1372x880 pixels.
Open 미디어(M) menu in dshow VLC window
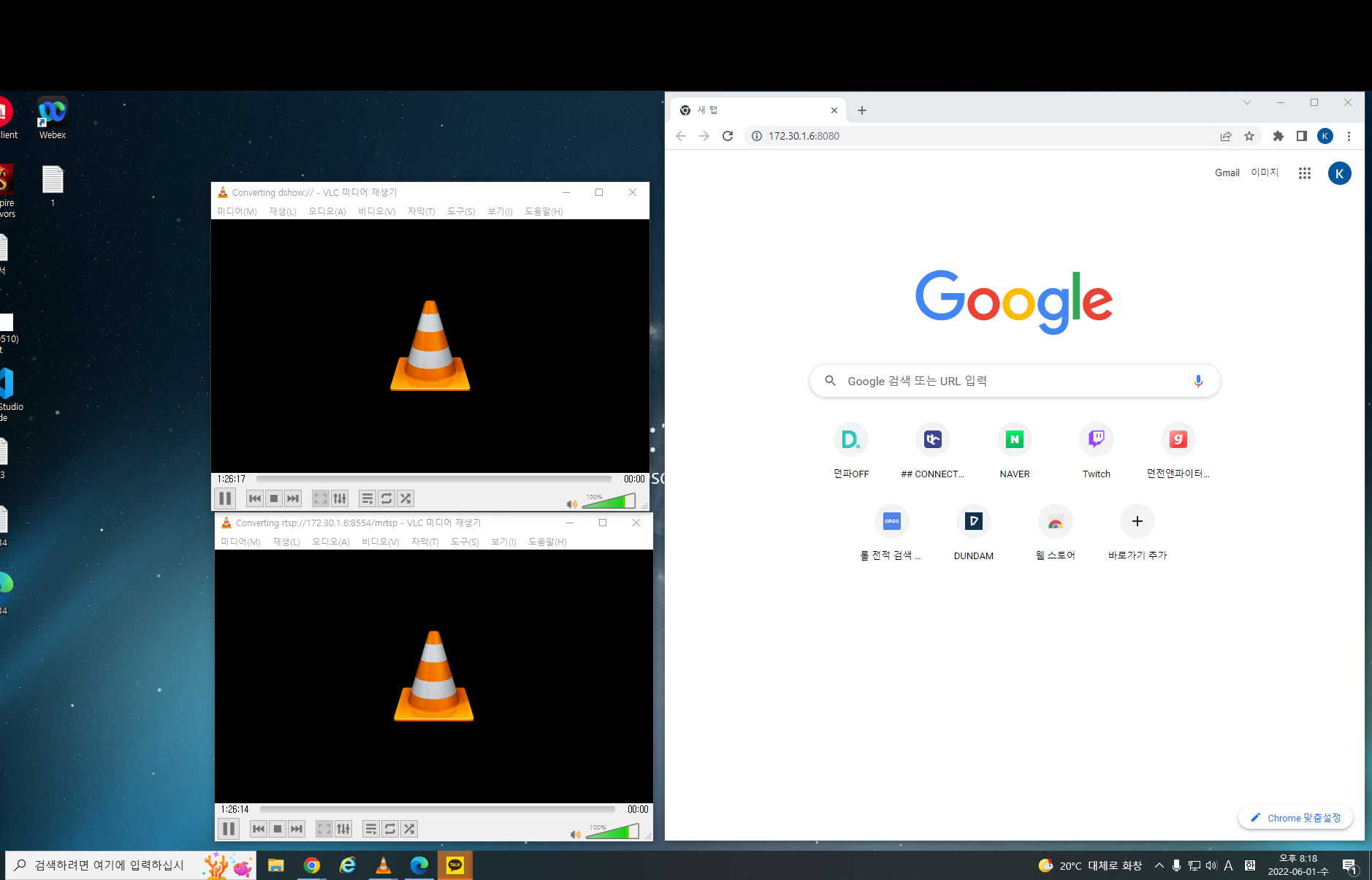pyautogui.click(x=237, y=211)
